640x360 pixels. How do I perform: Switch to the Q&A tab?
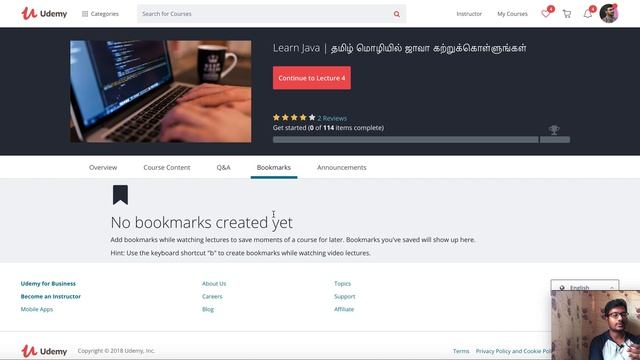click(x=223, y=167)
